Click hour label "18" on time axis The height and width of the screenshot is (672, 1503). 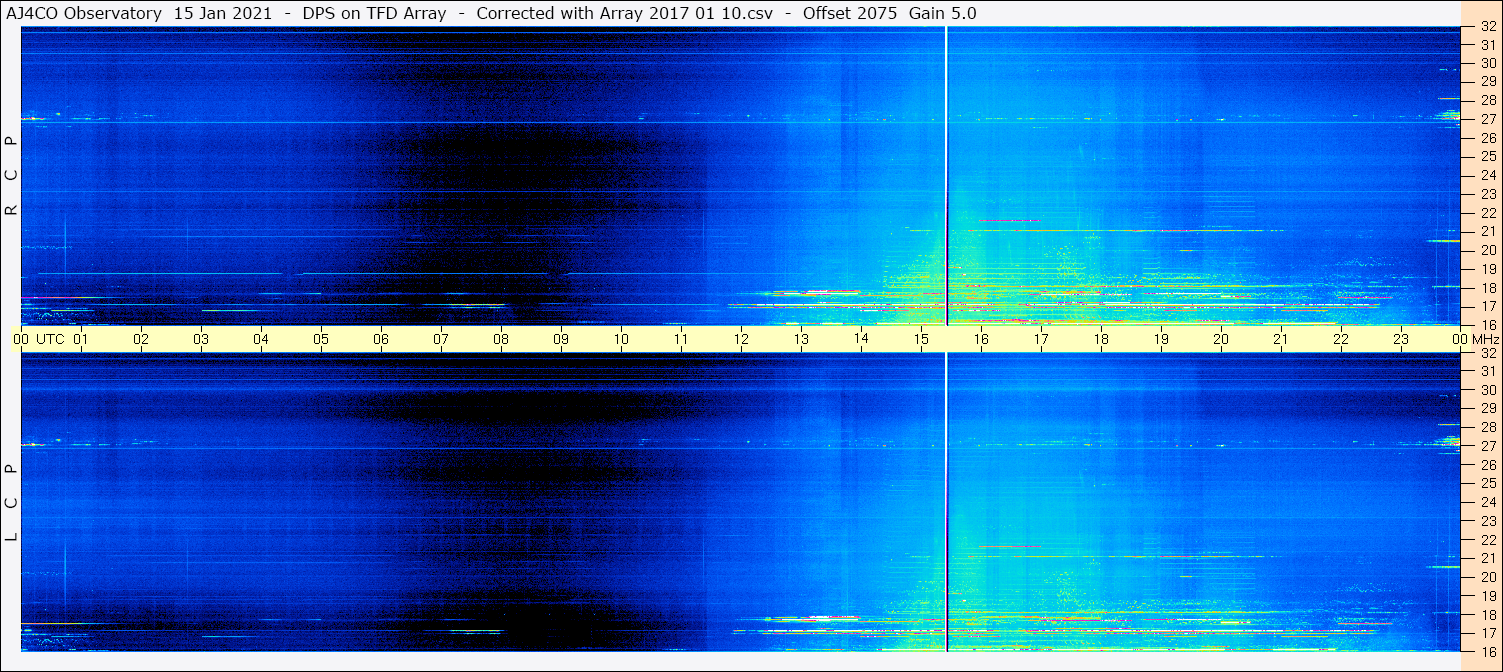click(1101, 339)
